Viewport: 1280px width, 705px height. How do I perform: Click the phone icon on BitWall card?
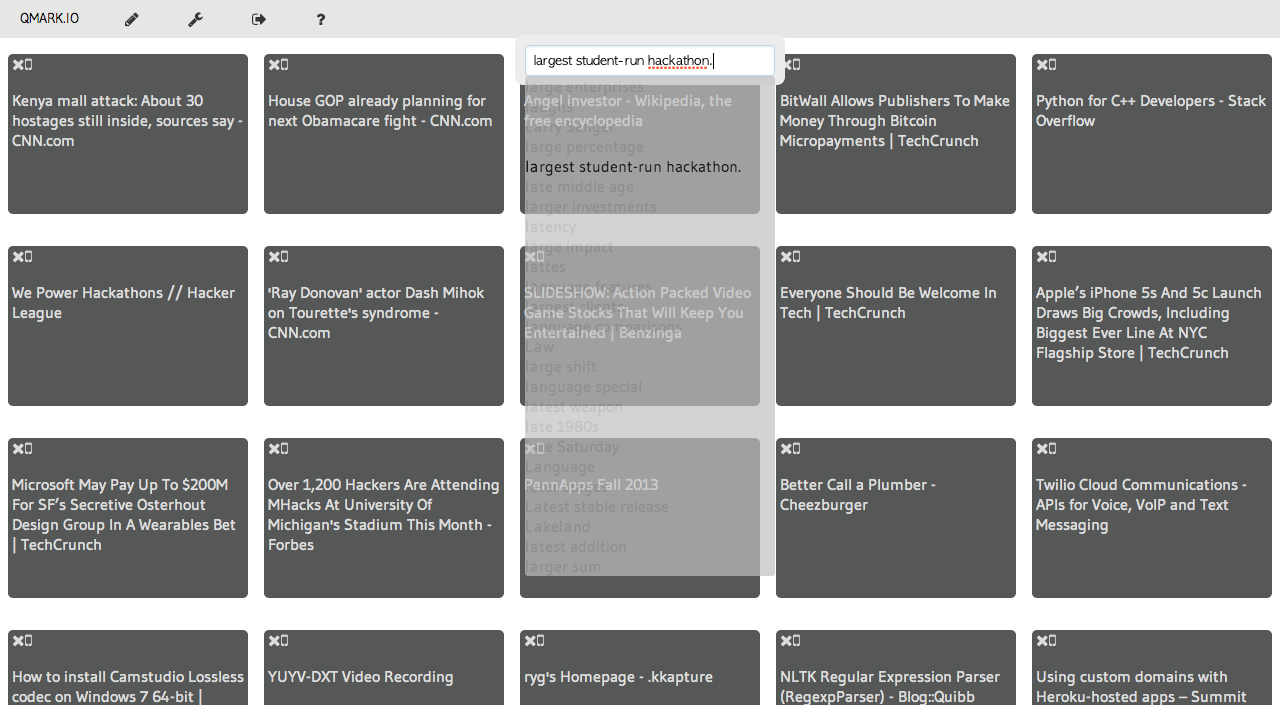797,65
